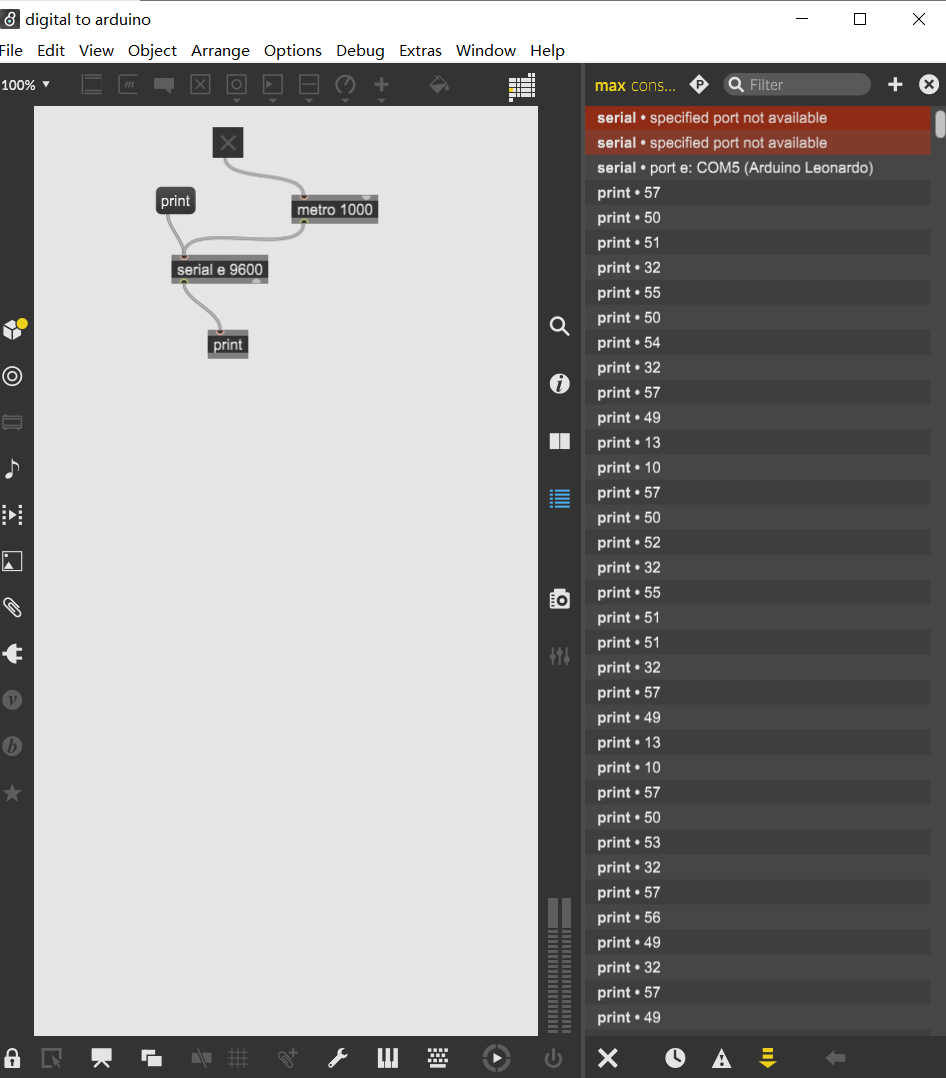Toggle show object errors warning triangle
Screen dimensions: 946x1078
[721, 1058]
